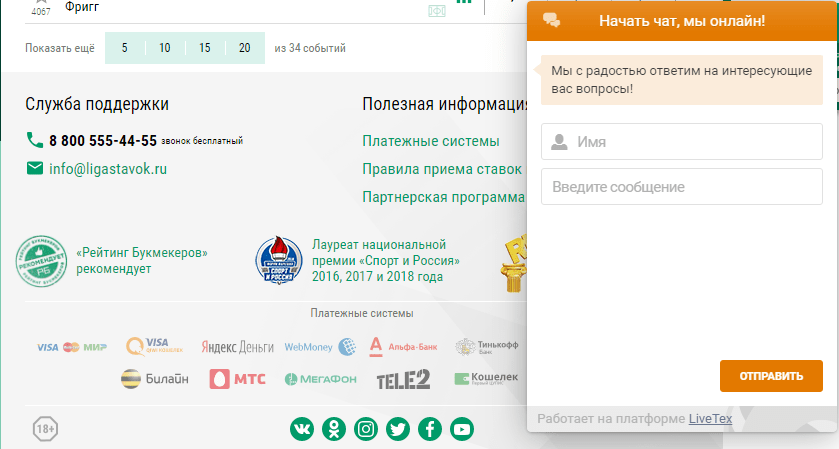
Task: Click the WebMoney payment logo
Action: tap(320, 347)
